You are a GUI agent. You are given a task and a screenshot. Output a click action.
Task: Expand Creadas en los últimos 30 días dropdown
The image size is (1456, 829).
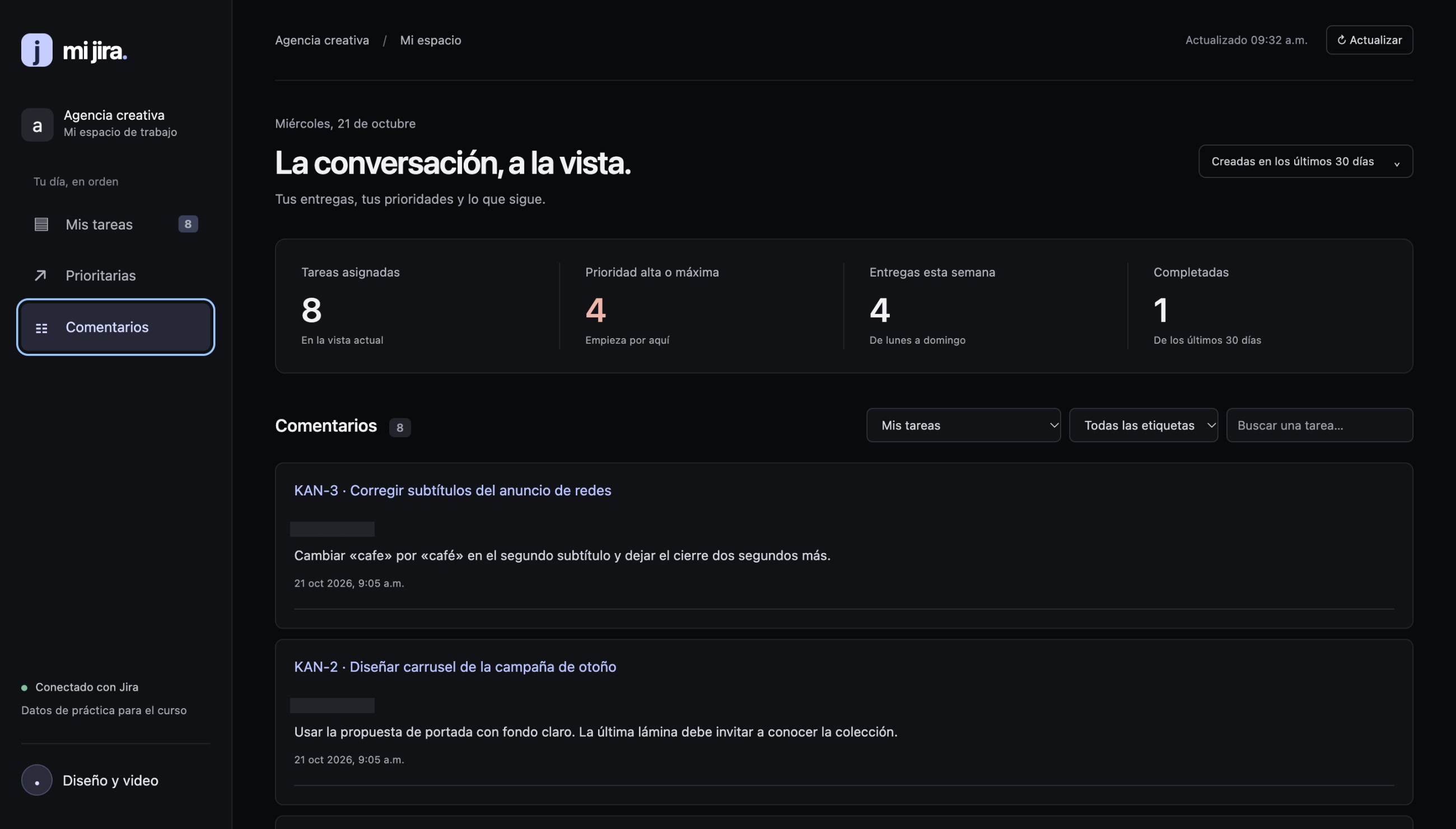[x=1305, y=161]
